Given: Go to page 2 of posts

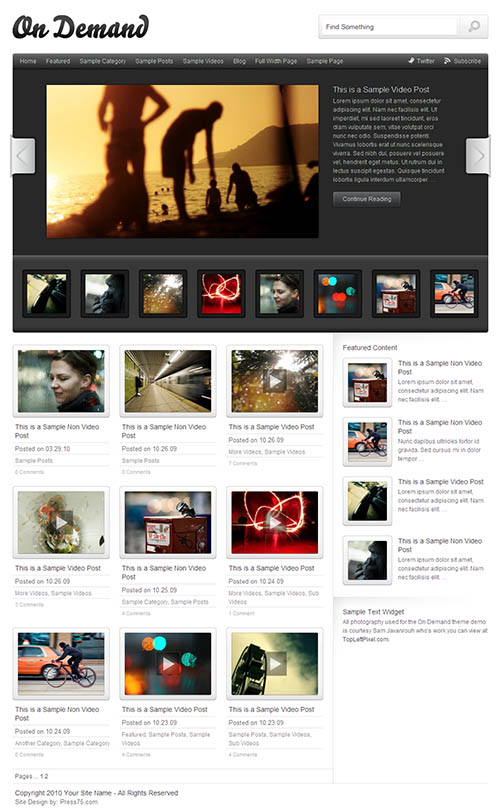Looking at the screenshot, I should 46,776.
